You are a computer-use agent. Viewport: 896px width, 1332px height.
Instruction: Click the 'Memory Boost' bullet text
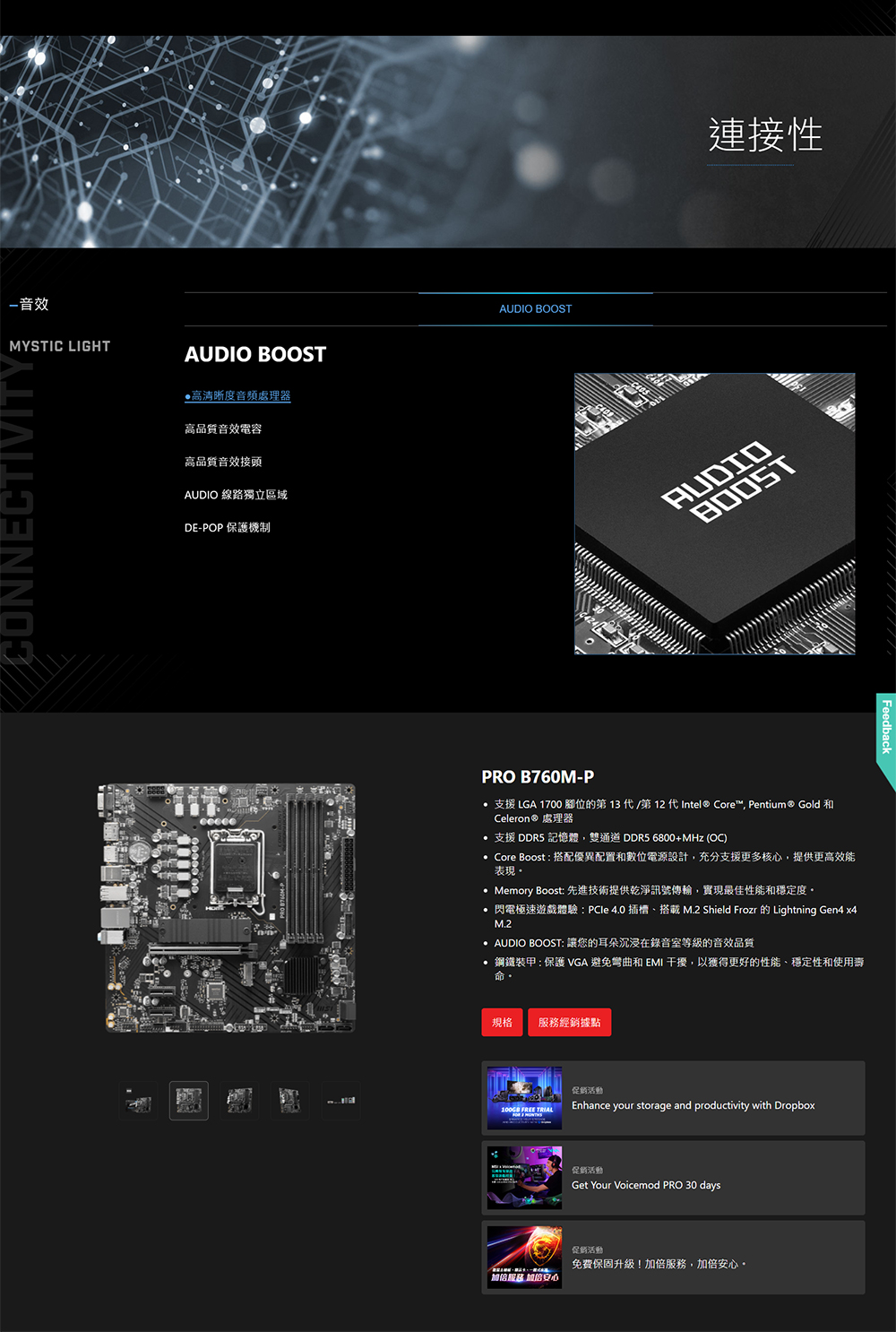655,890
